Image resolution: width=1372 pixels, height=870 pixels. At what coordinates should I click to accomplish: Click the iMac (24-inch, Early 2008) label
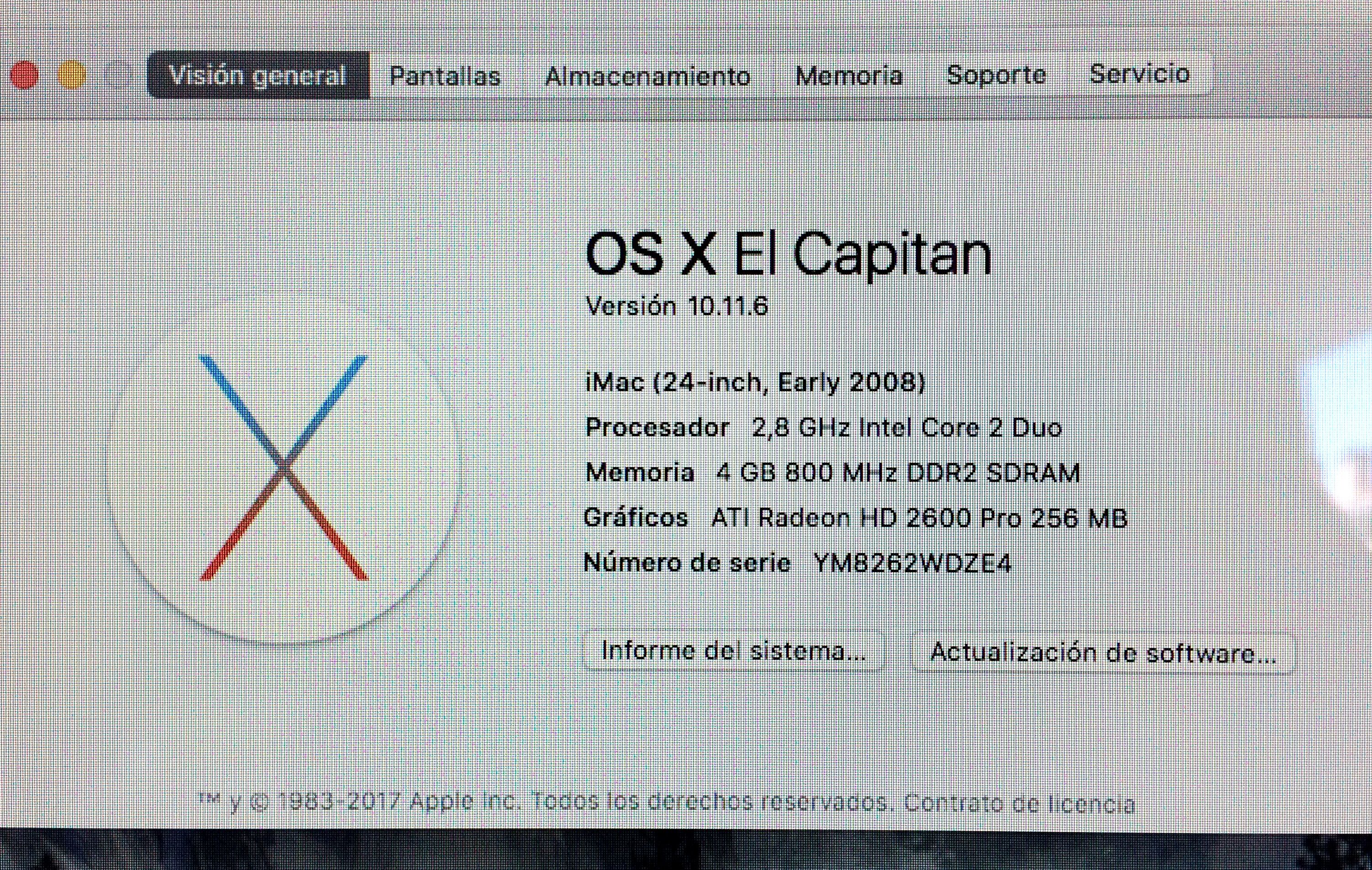(756, 382)
